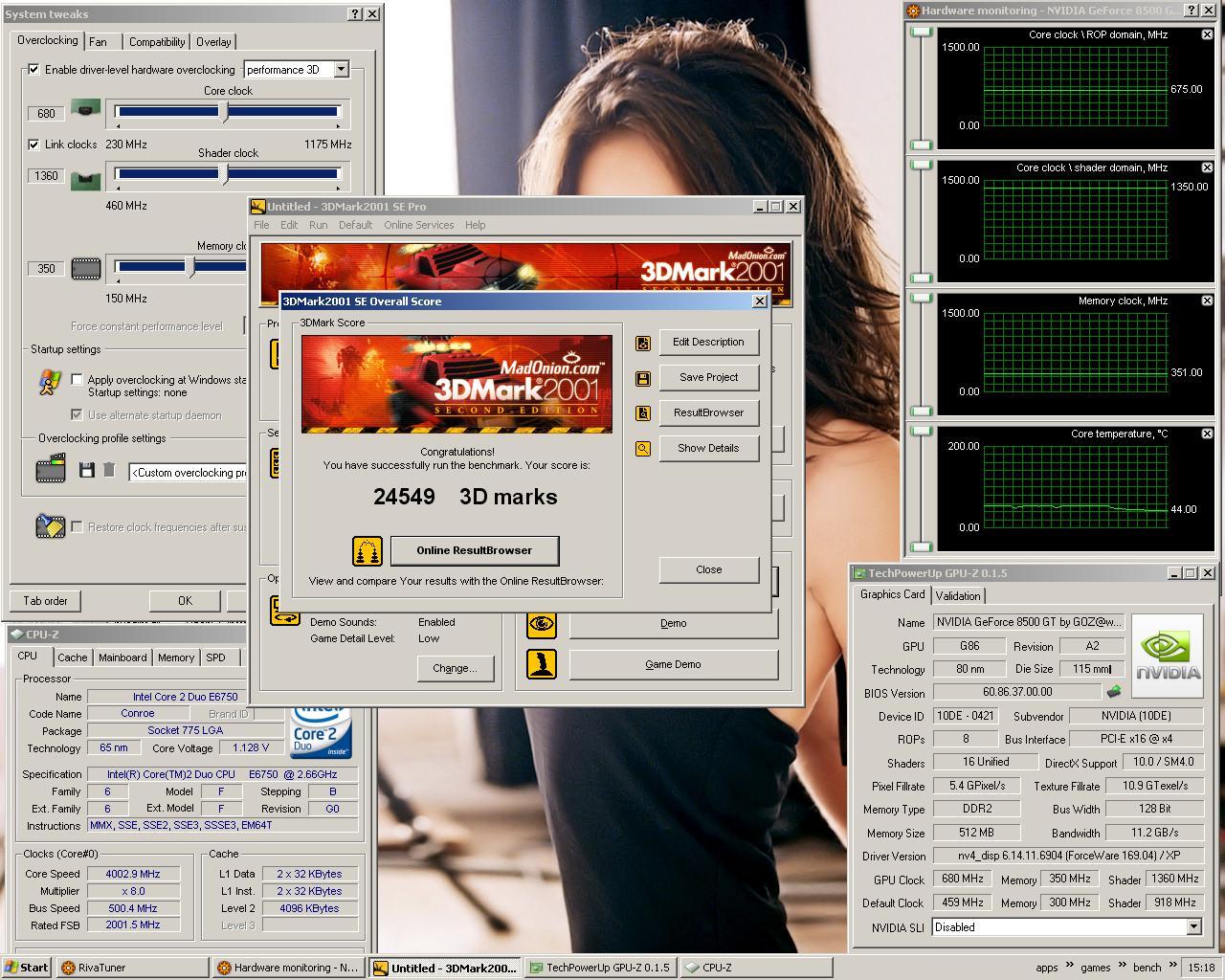
Task: Open the Run menu in 3DMark
Action: [319, 225]
